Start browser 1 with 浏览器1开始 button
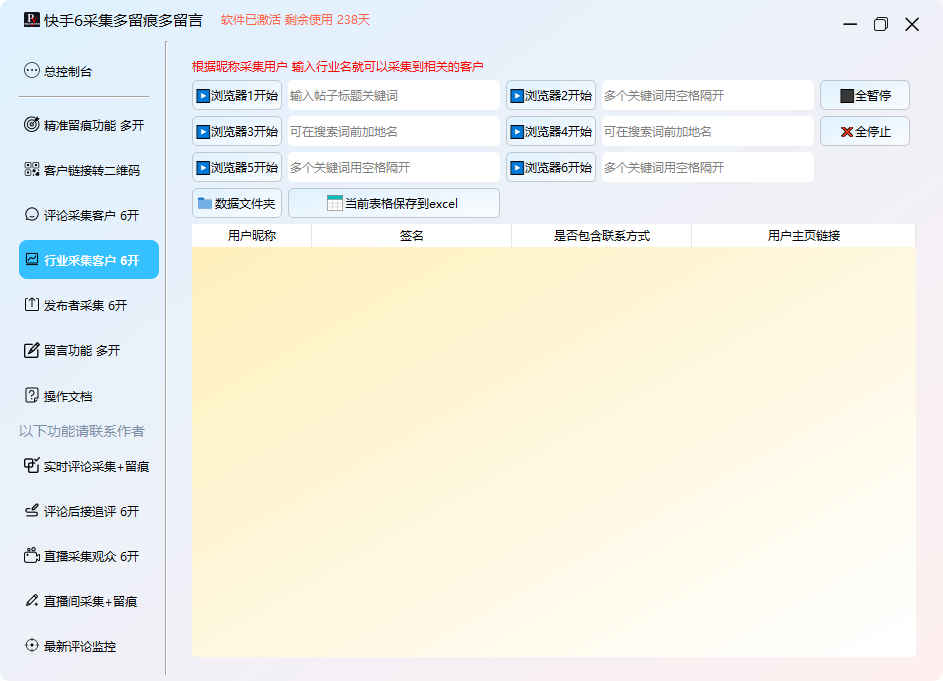Viewport: 943px width, 681px height. point(237,96)
